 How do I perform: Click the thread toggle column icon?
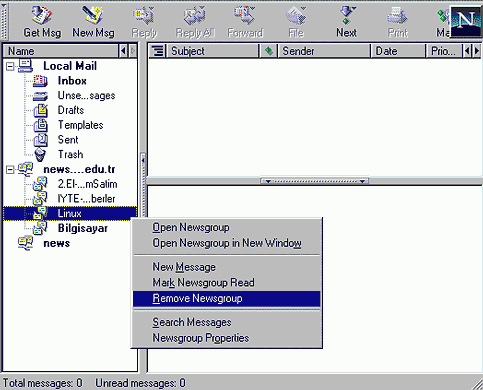[157, 51]
